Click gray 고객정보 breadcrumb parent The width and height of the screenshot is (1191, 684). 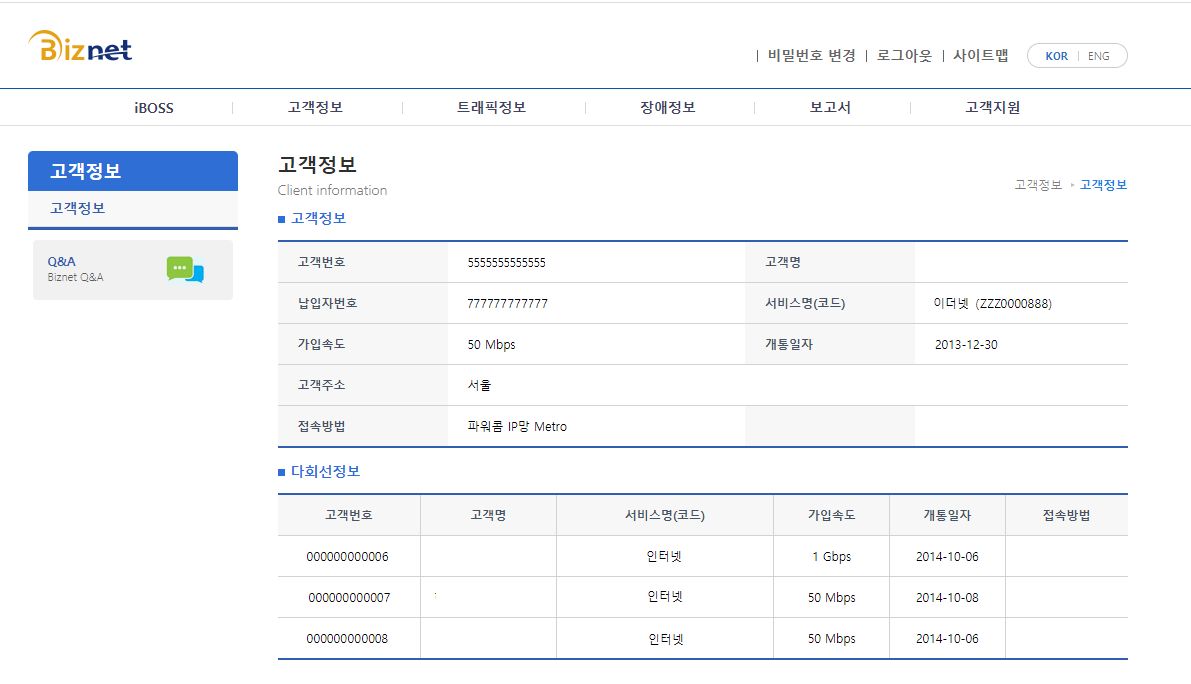coord(1038,184)
